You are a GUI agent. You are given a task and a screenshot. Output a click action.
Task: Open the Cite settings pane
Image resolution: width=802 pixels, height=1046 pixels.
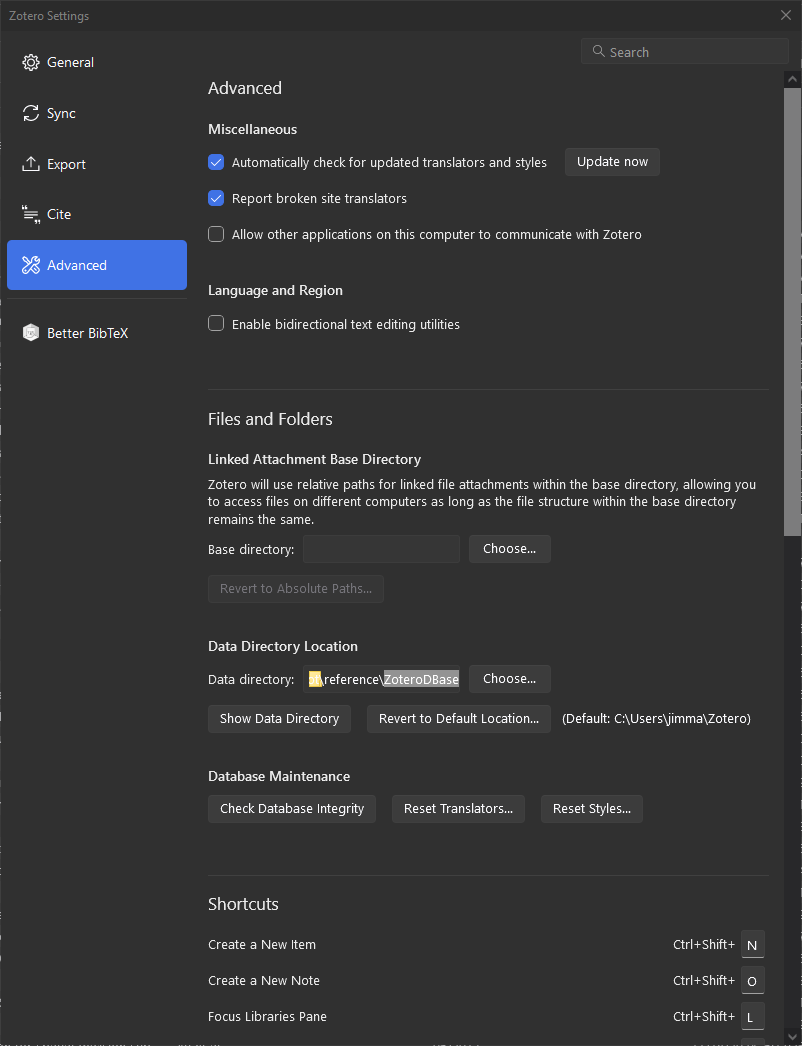coord(97,214)
